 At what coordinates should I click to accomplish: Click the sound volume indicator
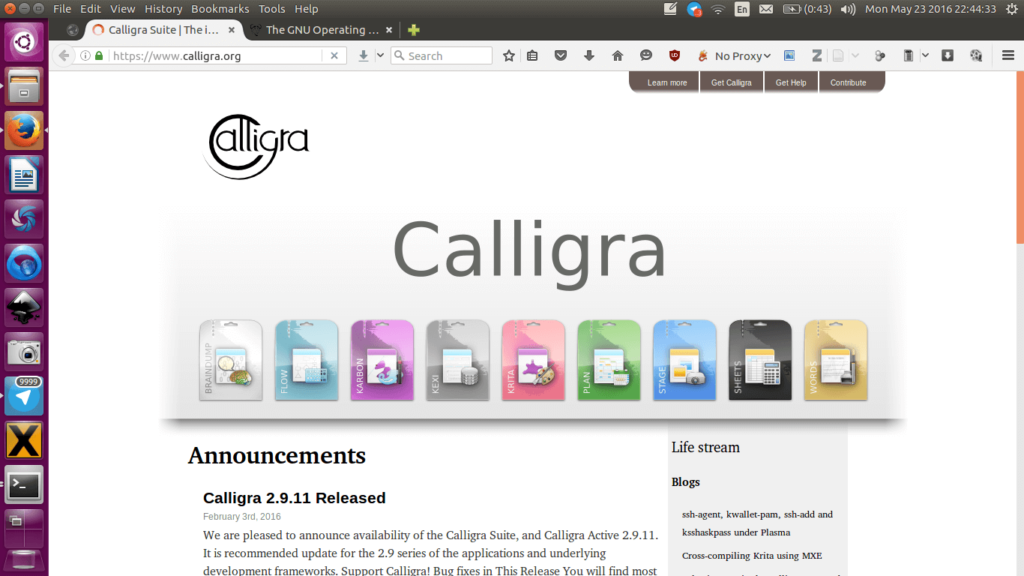click(x=848, y=9)
